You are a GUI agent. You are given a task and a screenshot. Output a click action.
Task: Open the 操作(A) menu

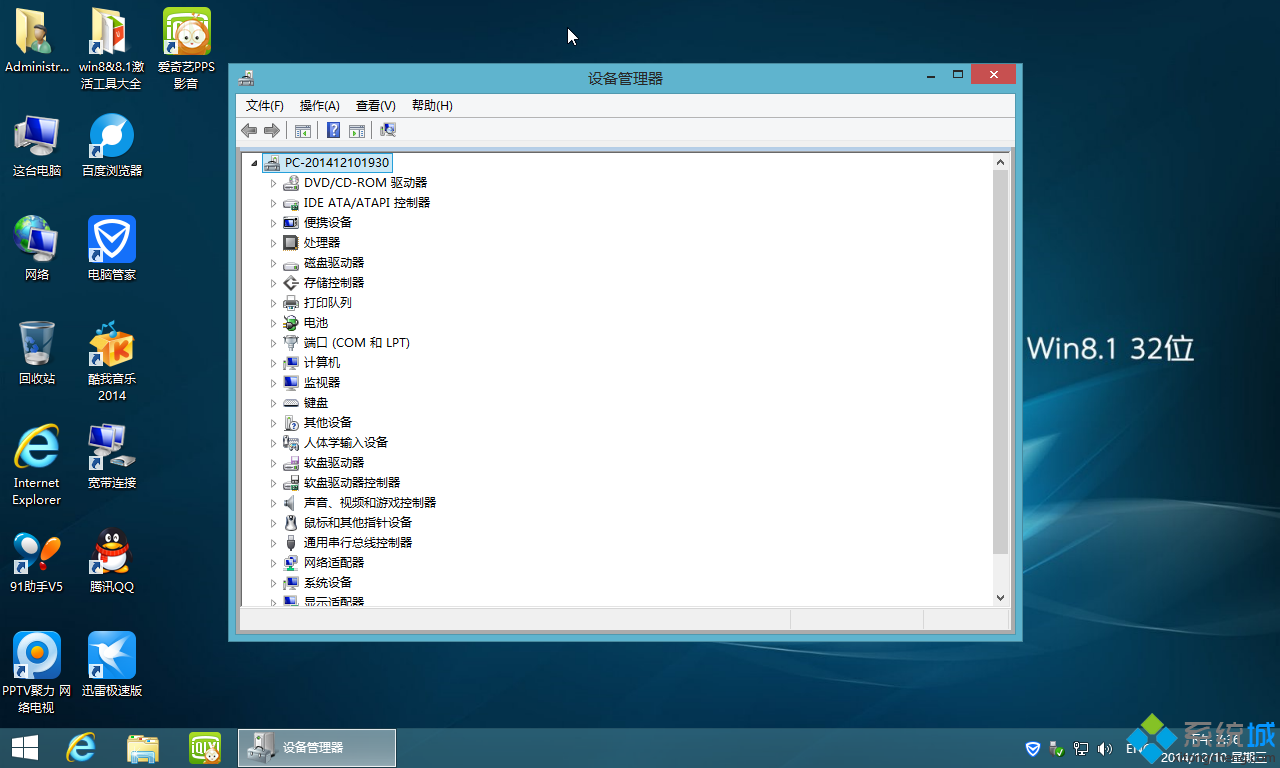pos(319,105)
